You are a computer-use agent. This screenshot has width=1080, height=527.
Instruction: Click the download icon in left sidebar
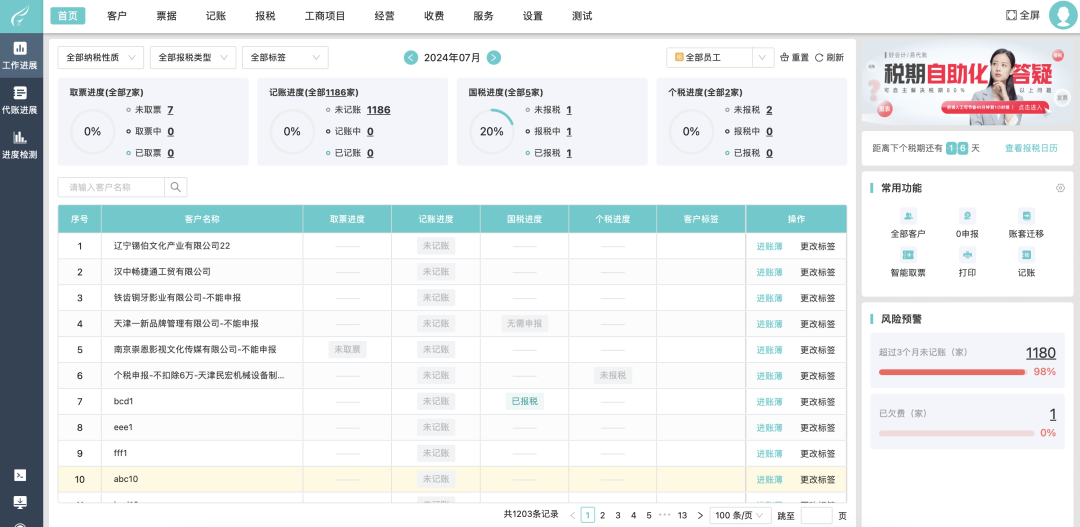20,501
